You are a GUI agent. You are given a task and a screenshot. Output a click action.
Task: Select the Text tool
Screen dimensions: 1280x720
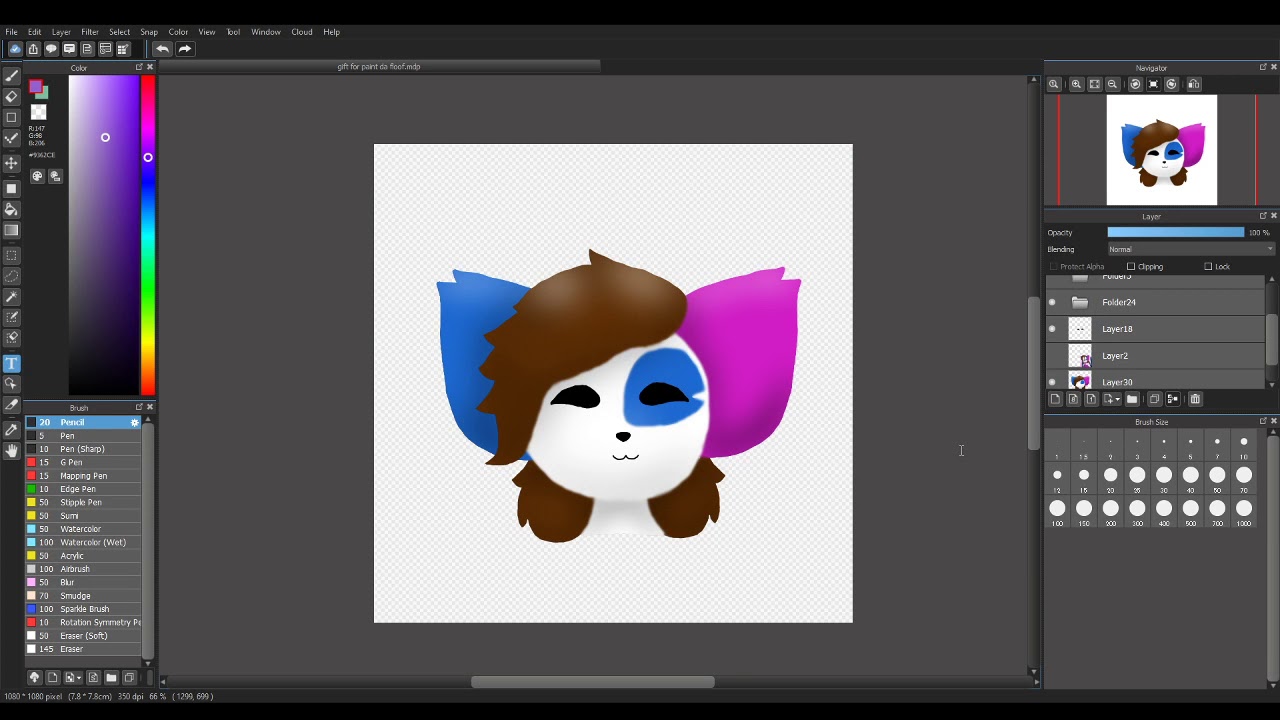pos(12,363)
